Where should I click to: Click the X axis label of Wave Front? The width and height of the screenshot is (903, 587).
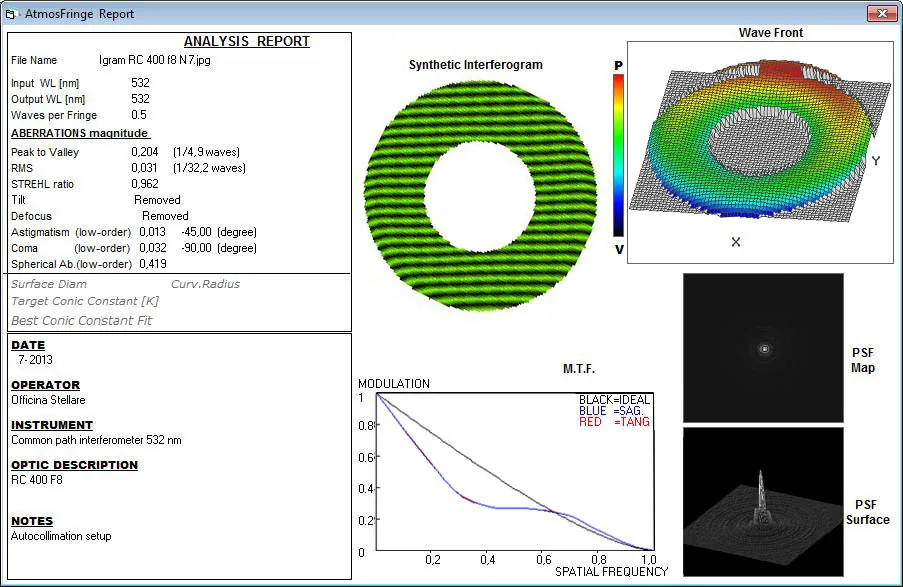click(x=735, y=242)
